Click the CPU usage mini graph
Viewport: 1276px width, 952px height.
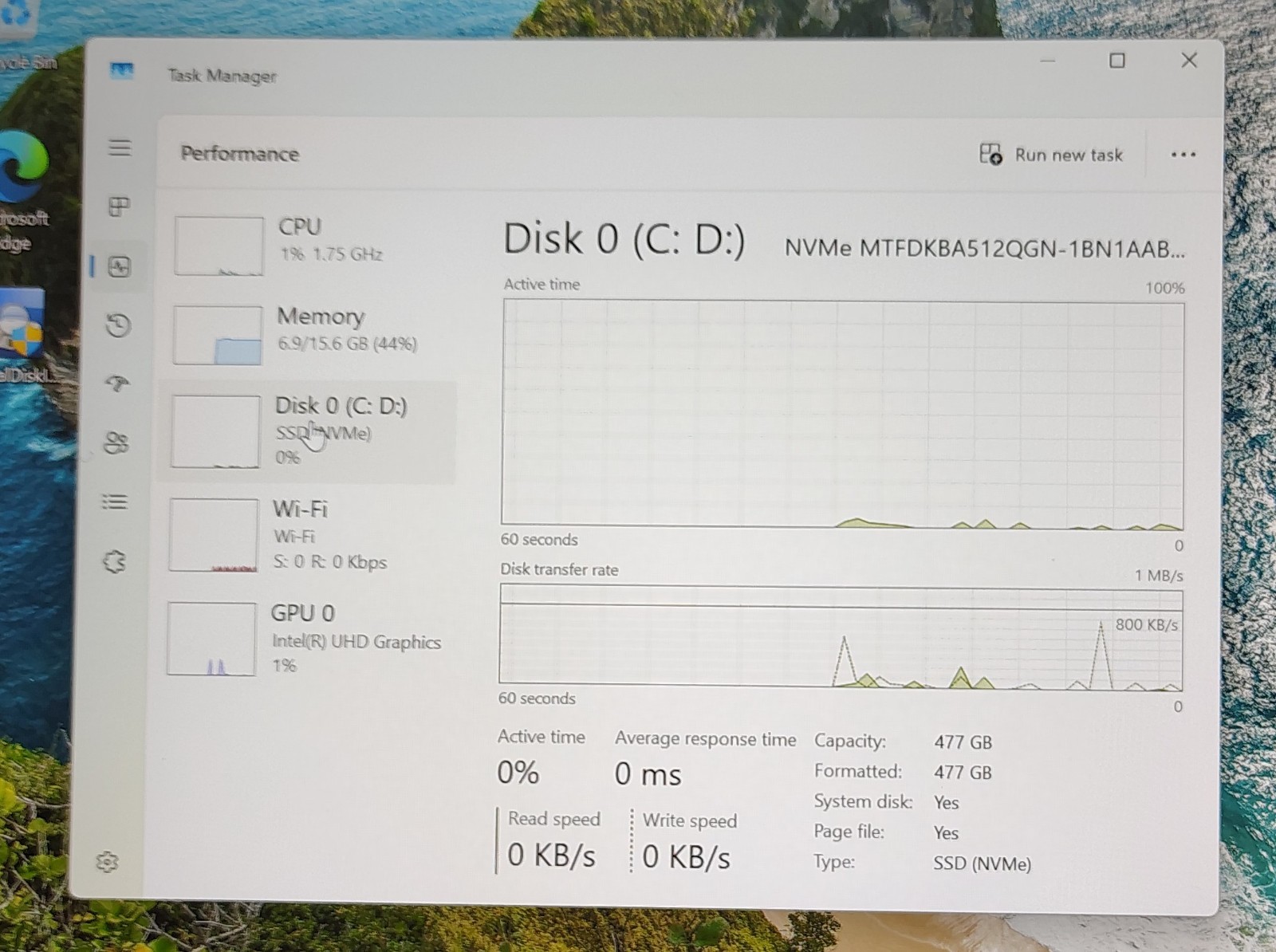pos(219,246)
